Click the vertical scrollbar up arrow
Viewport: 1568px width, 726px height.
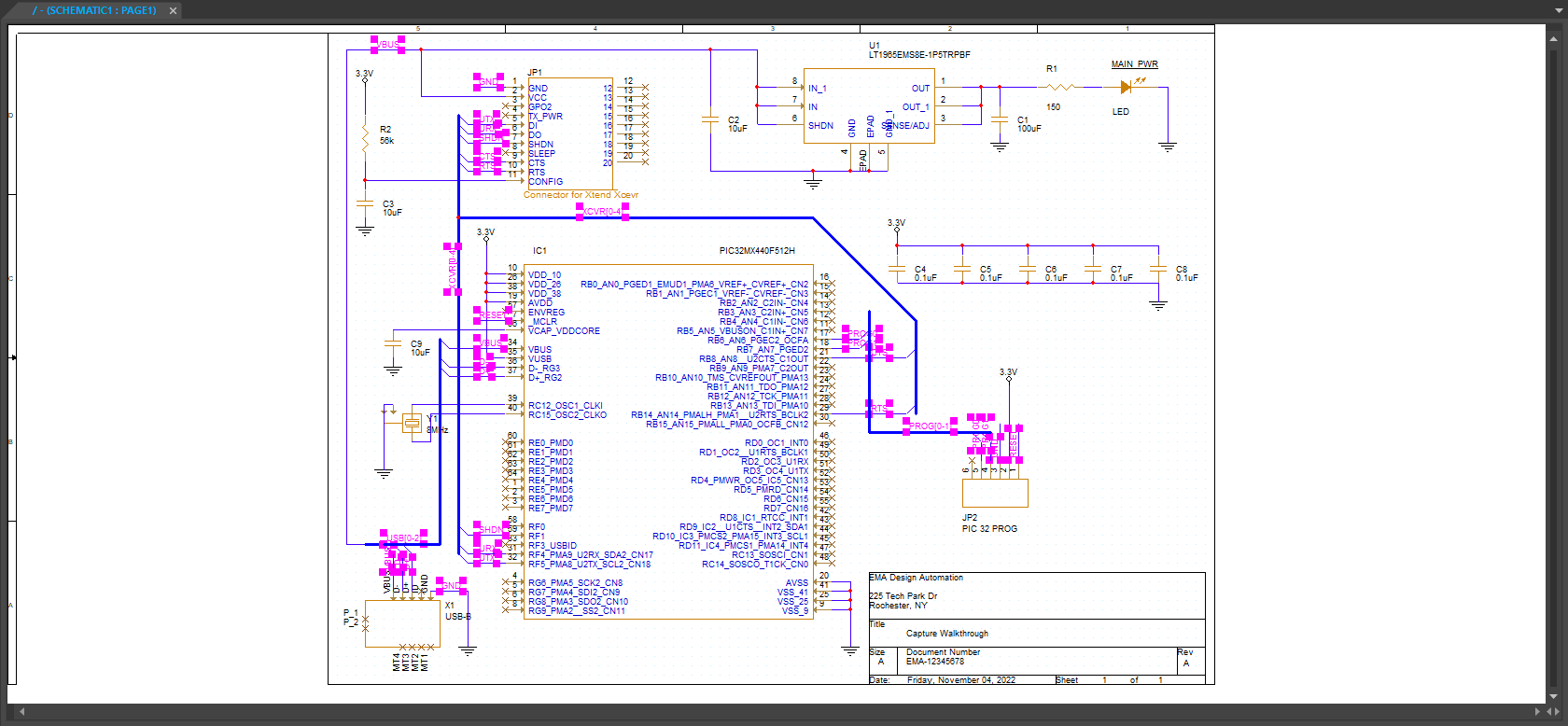(x=1554, y=38)
